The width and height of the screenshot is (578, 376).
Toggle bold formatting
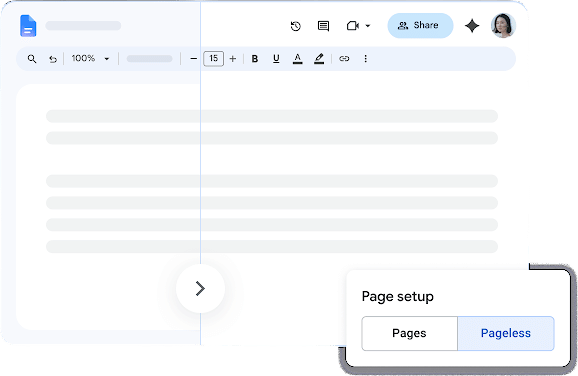point(255,59)
